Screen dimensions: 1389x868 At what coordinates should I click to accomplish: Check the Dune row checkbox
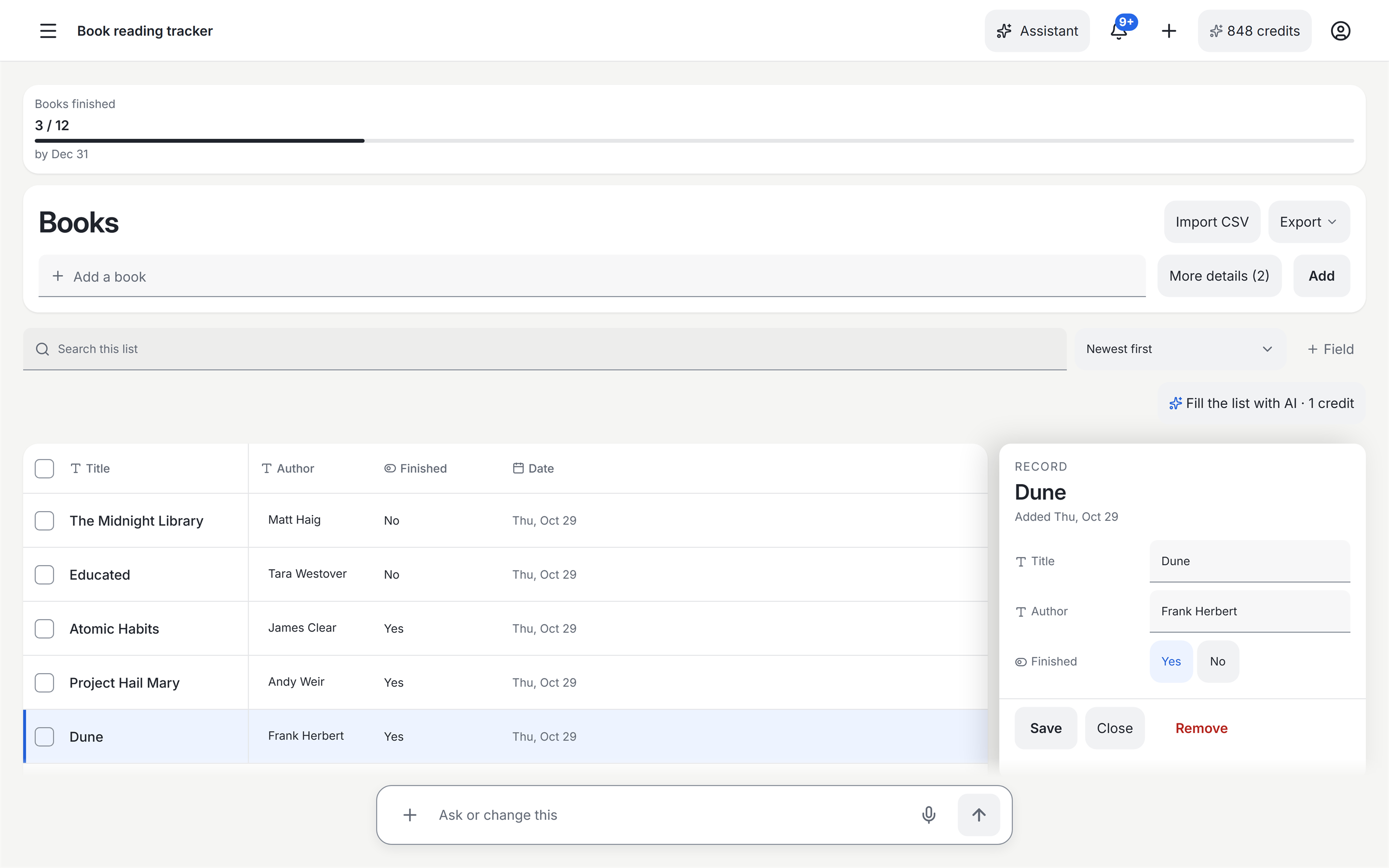[44, 736]
